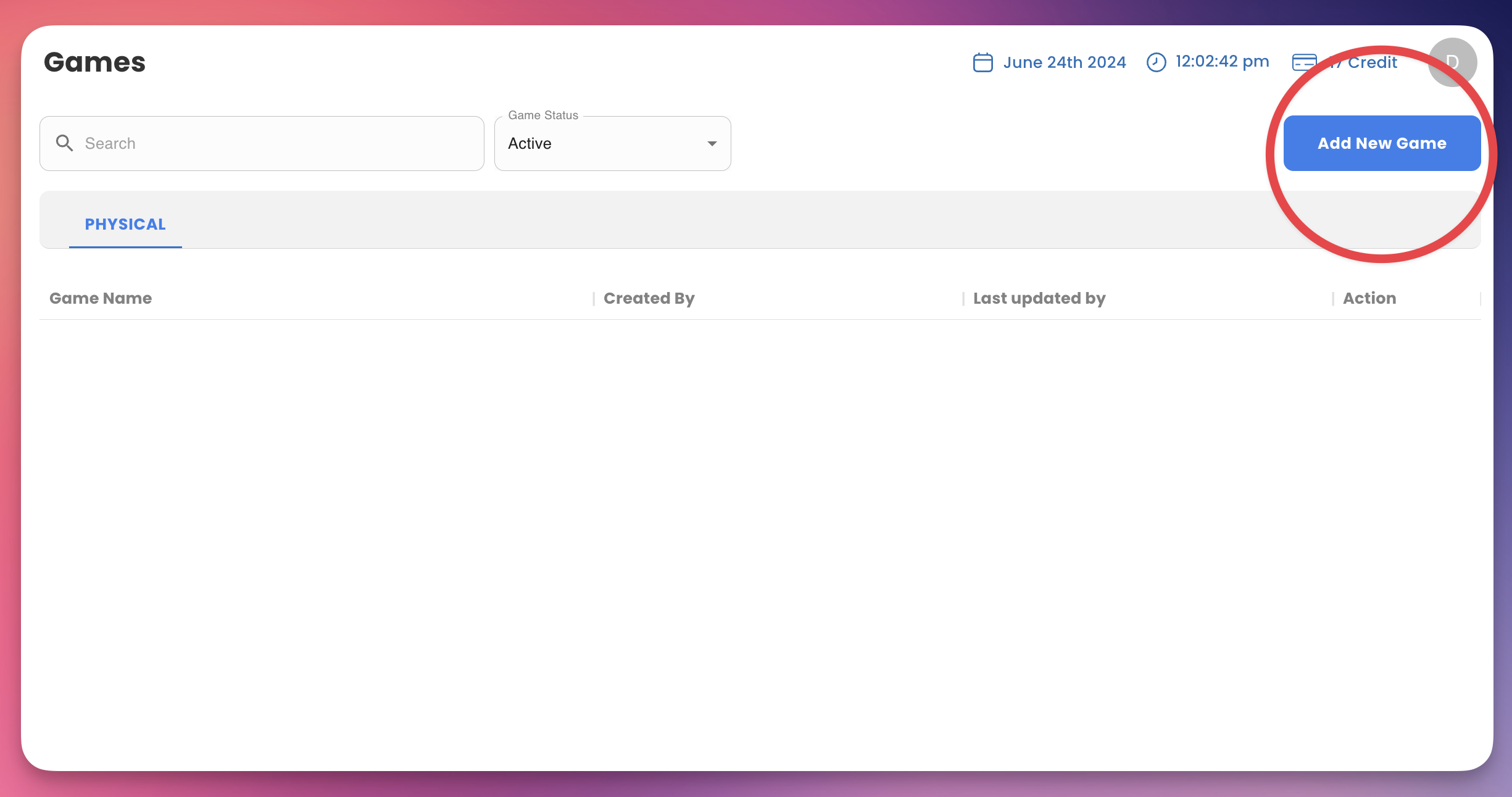Screen dimensions: 1512x797
Task: Click the credit card icon
Action: [x=1303, y=62]
